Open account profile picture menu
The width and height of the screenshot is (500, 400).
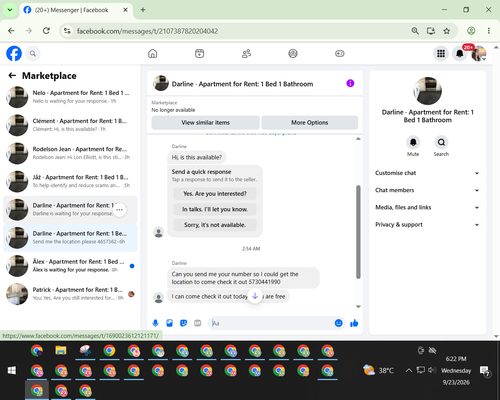click(x=479, y=53)
